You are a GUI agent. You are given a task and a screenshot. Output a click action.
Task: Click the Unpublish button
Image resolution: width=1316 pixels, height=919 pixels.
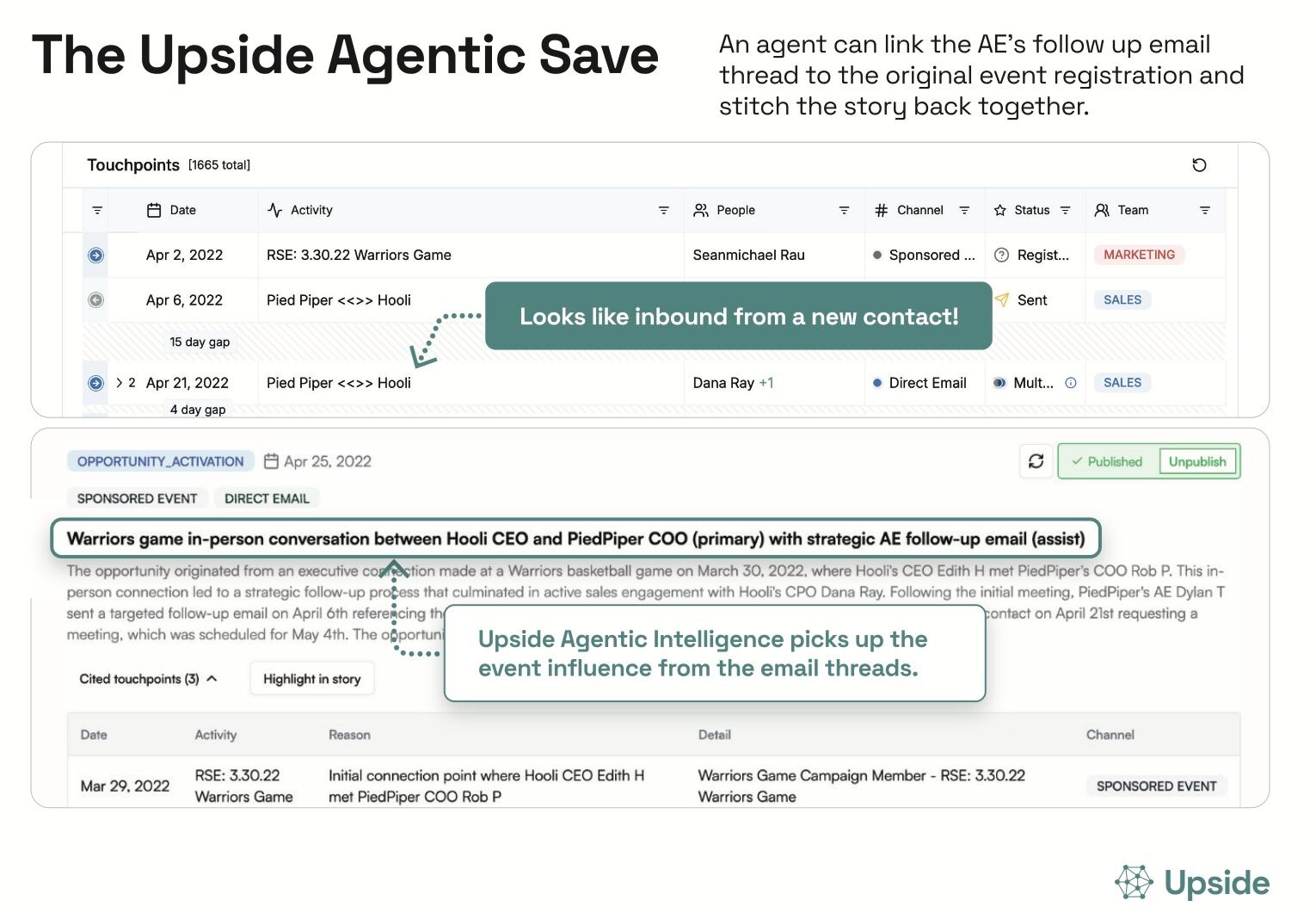pyautogui.click(x=1197, y=461)
